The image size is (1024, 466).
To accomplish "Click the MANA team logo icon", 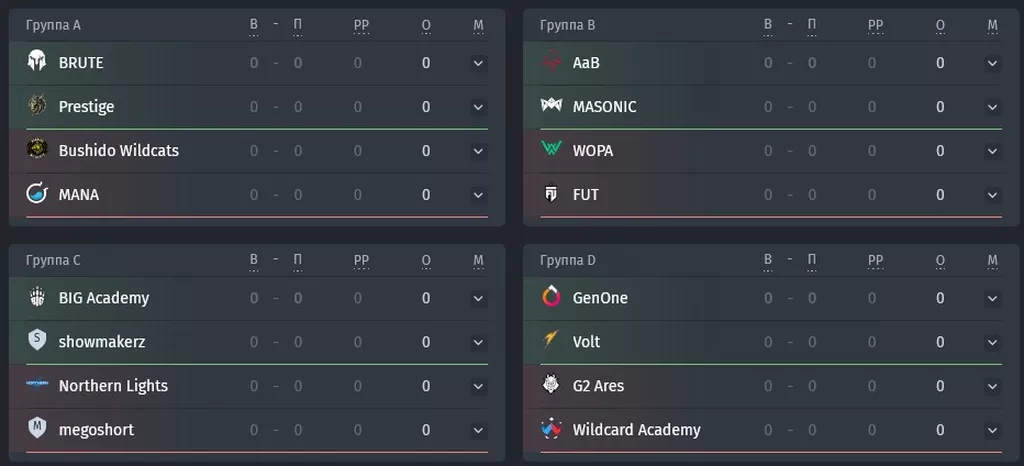I will pos(37,193).
